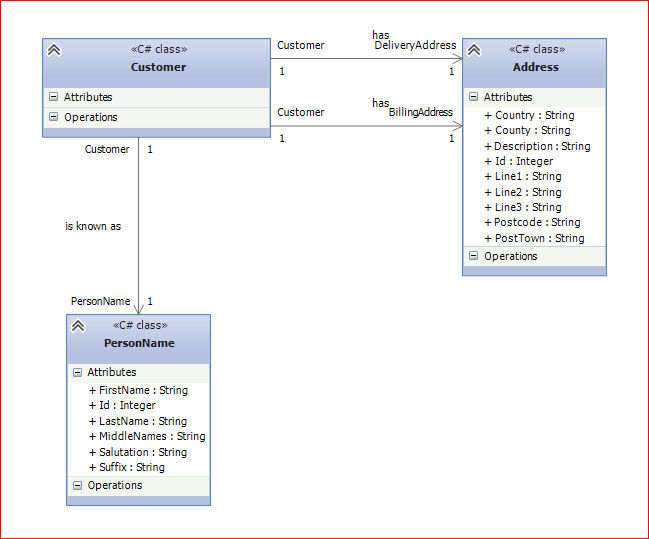Collapse the Customer class chevron icon

pos(54,50)
